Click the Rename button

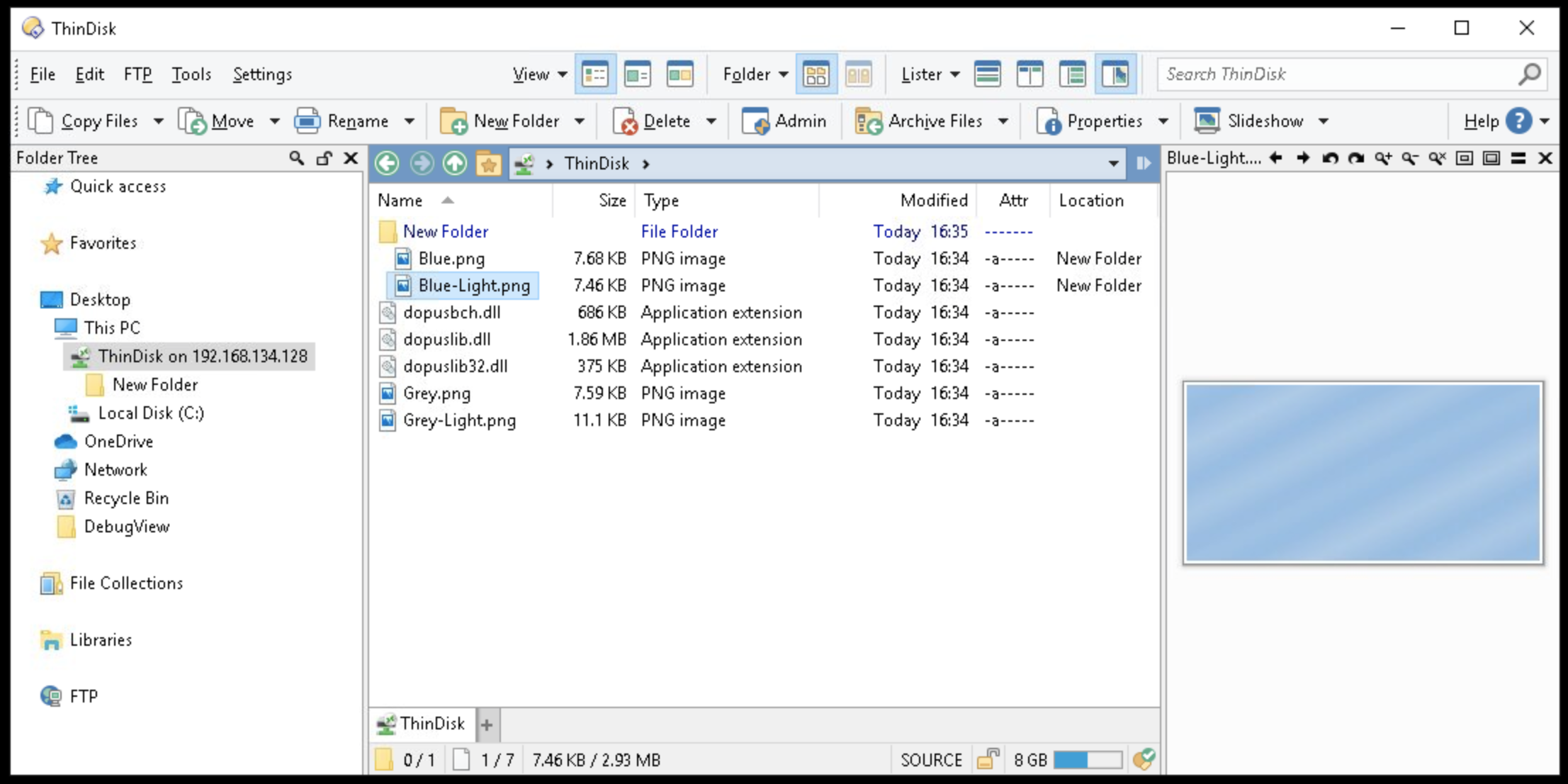tap(343, 122)
